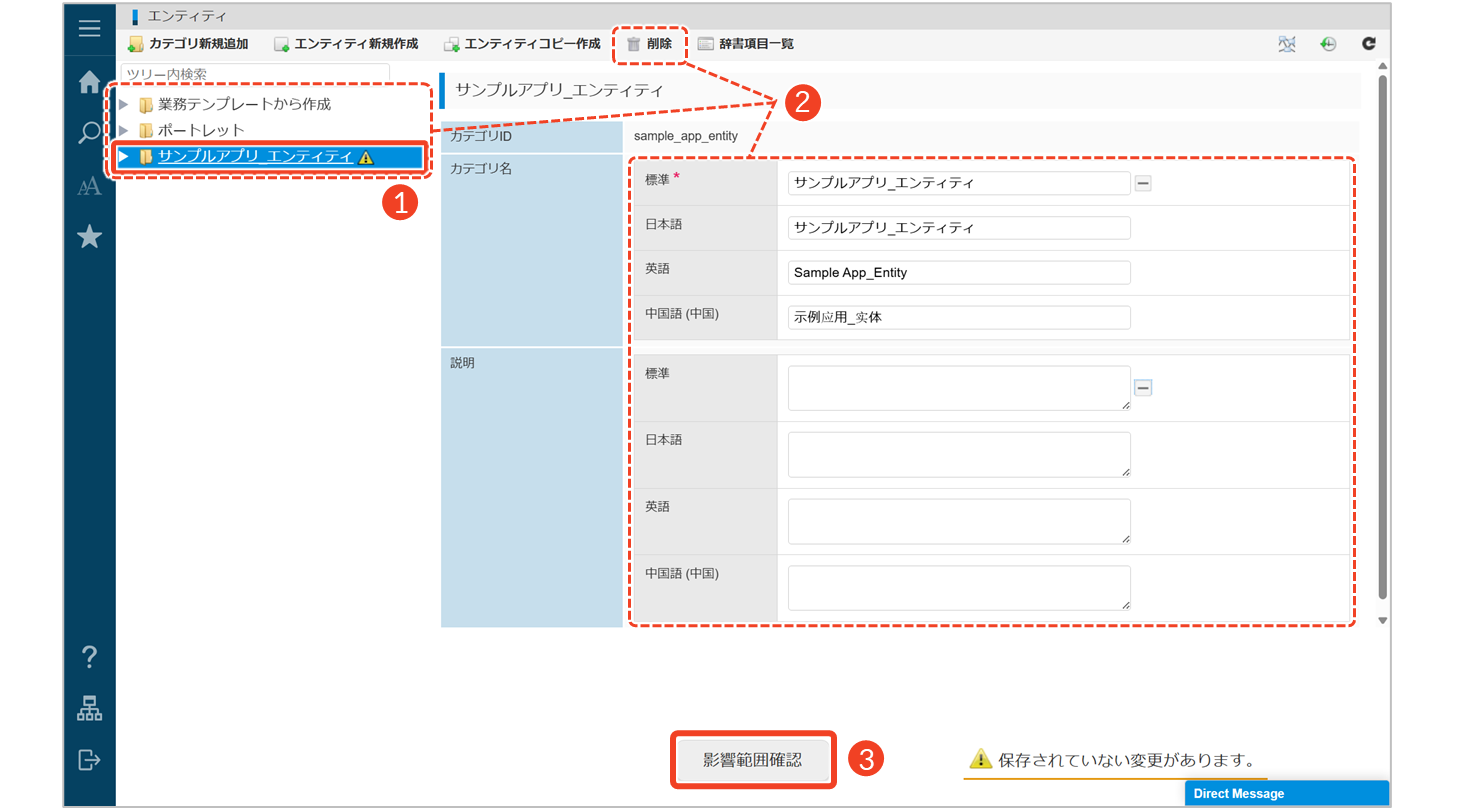Screen dimensions: 1459x809
Task: Open the sitemap icon in the sidebar
Action: pyautogui.click(x=90, y=709)
